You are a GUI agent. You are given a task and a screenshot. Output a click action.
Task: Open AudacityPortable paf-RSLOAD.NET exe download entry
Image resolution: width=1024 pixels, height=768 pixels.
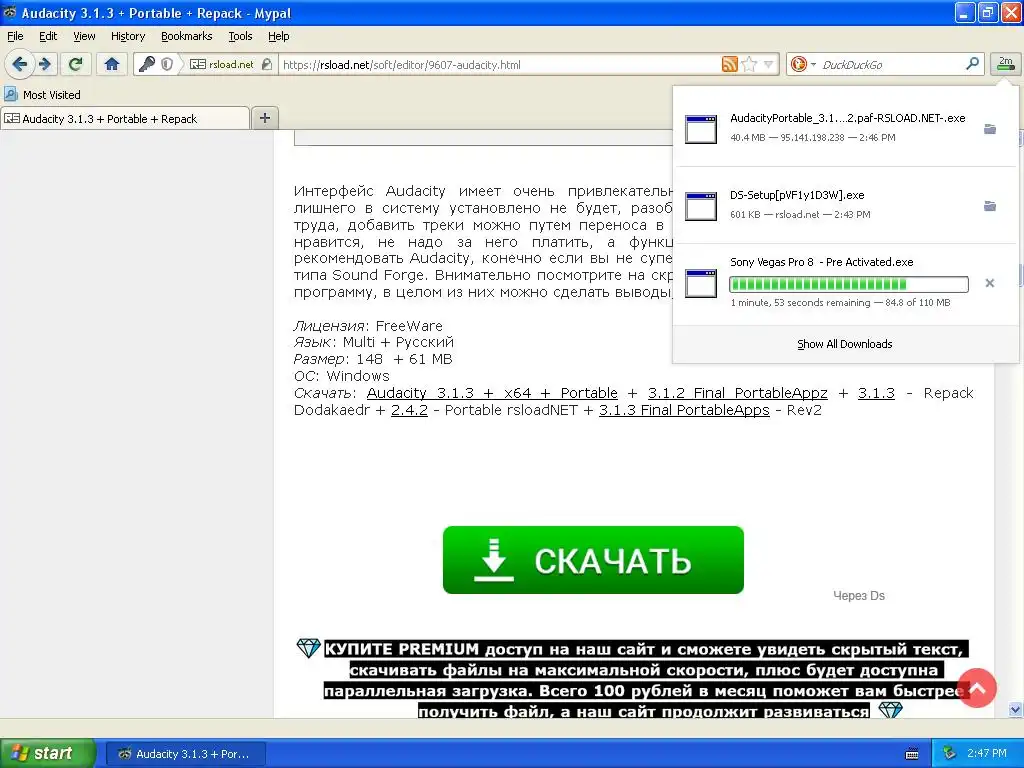coord(846,127)
